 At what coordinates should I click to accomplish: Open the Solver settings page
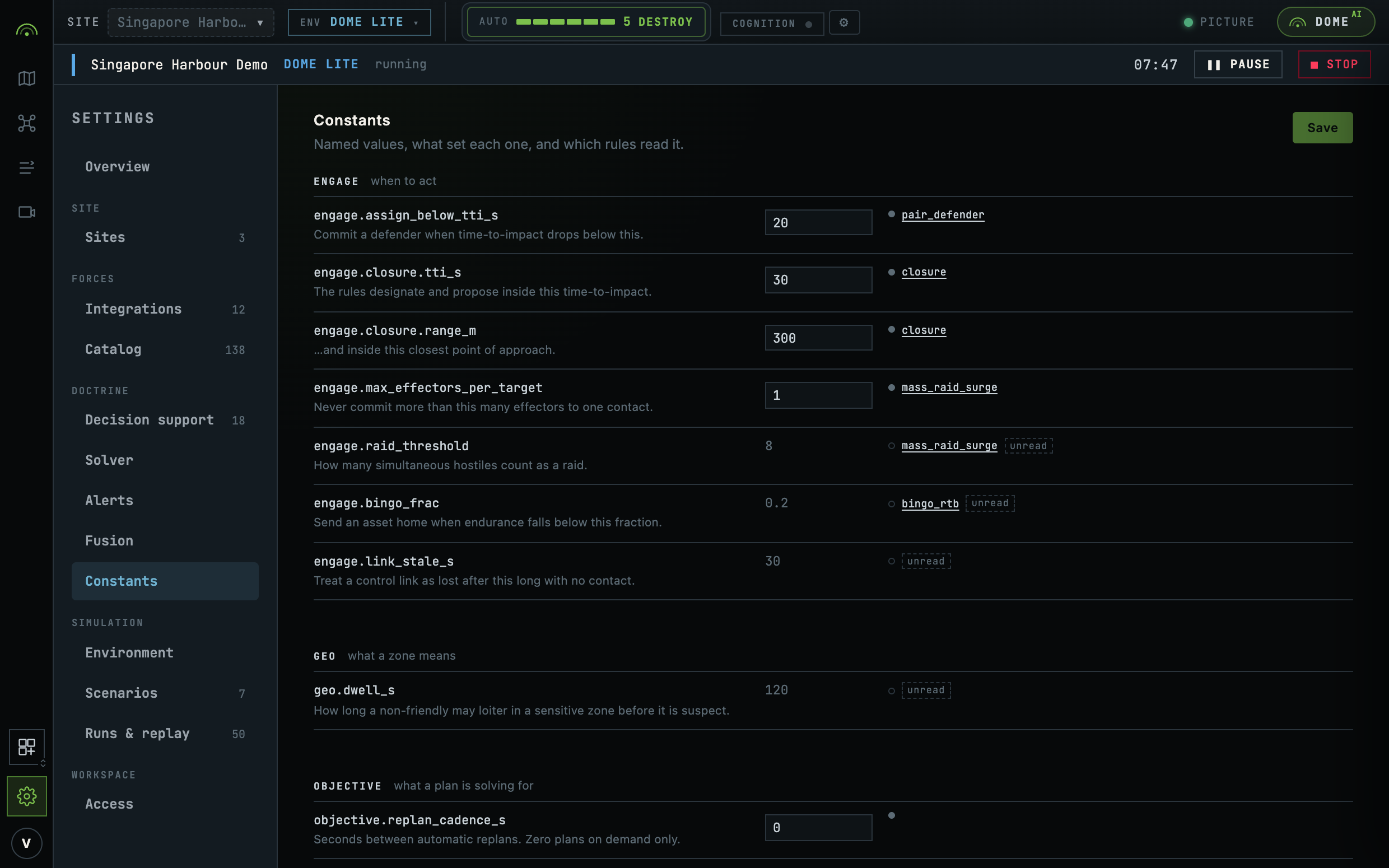(165, 460)
